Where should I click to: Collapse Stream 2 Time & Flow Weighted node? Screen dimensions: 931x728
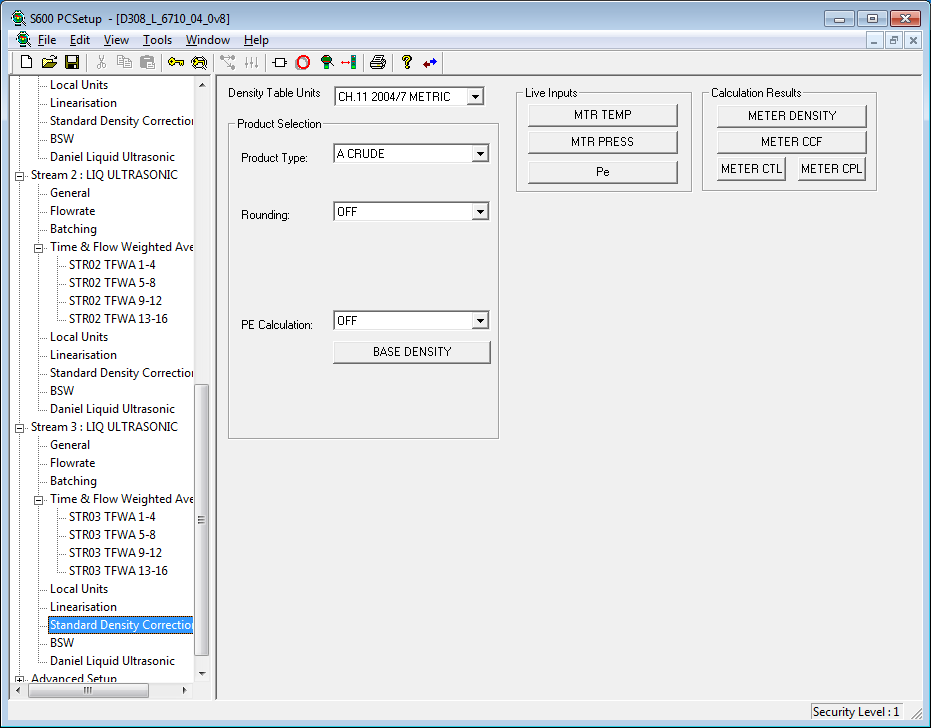coord(39,248)
